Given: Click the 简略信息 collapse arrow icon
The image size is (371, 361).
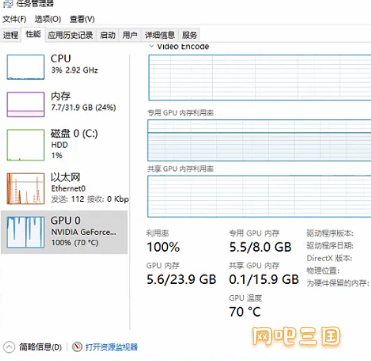Looking at the screenshot, I should click(9, 347).
